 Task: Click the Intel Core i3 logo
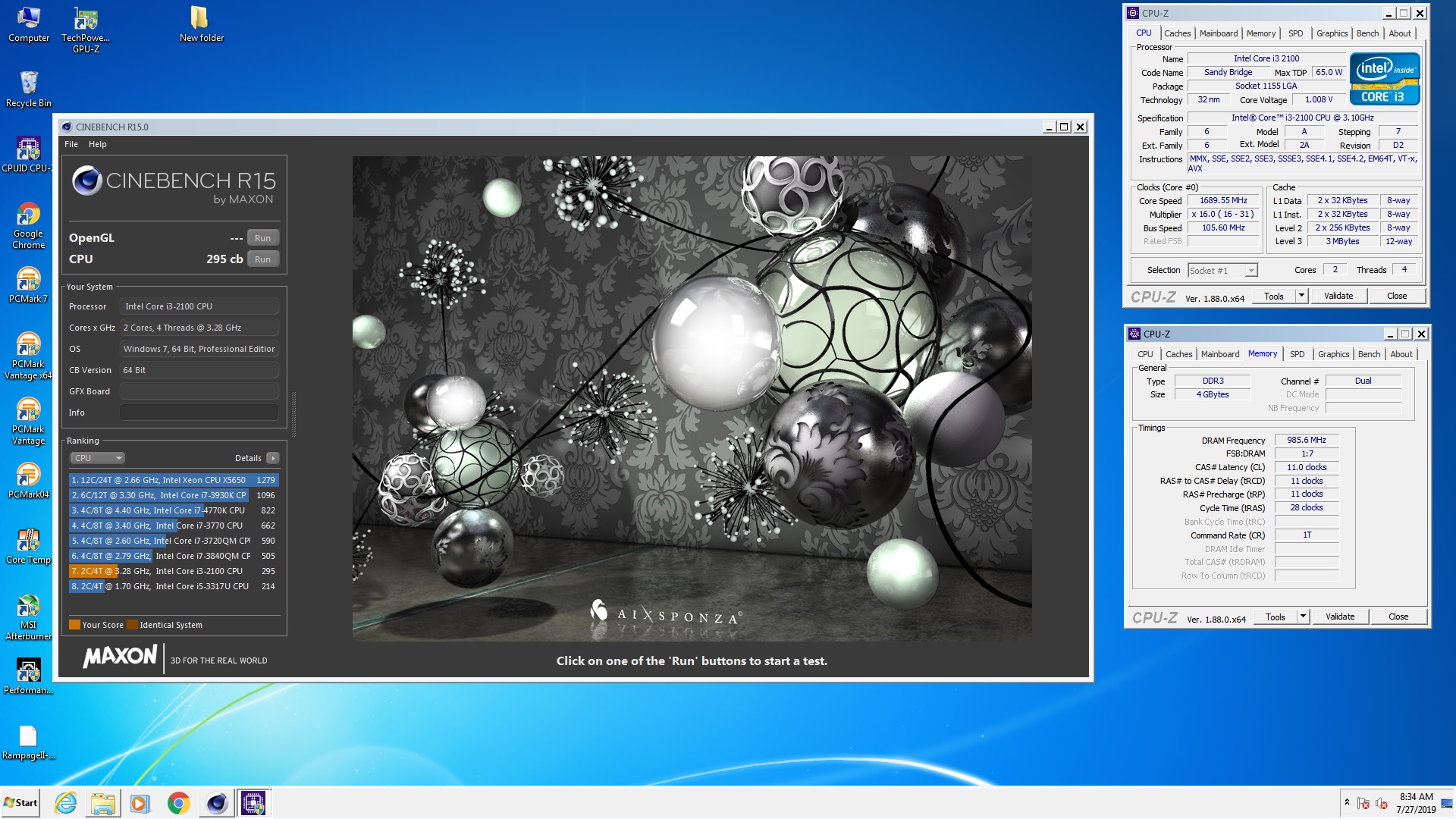(1385, 79)
